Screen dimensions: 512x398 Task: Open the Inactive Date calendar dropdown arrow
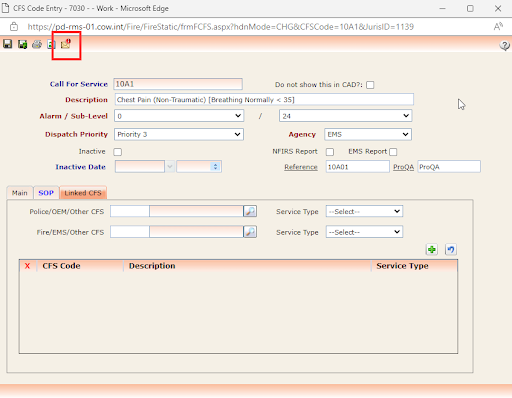click(x=170, y=166)
